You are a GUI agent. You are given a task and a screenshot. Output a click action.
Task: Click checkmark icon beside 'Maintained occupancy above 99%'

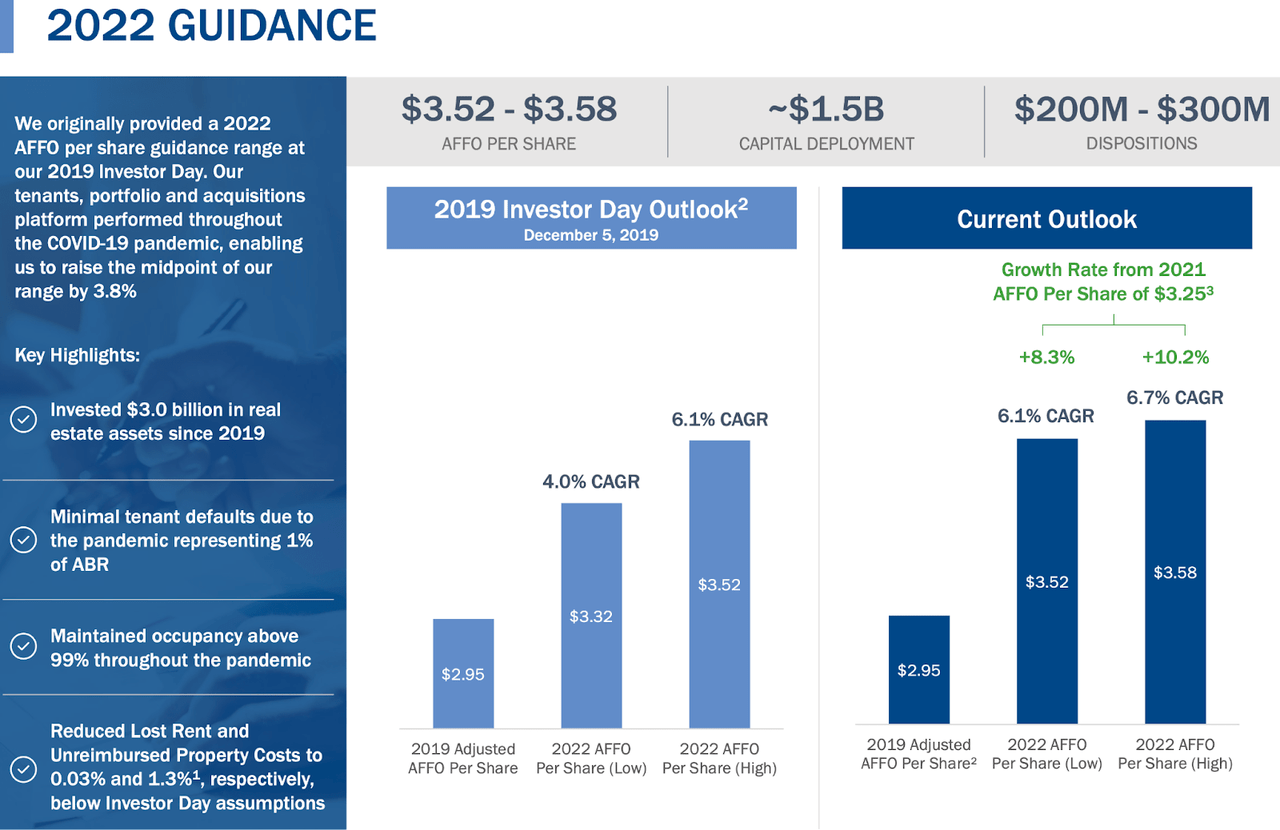click(x=23, y=647)
